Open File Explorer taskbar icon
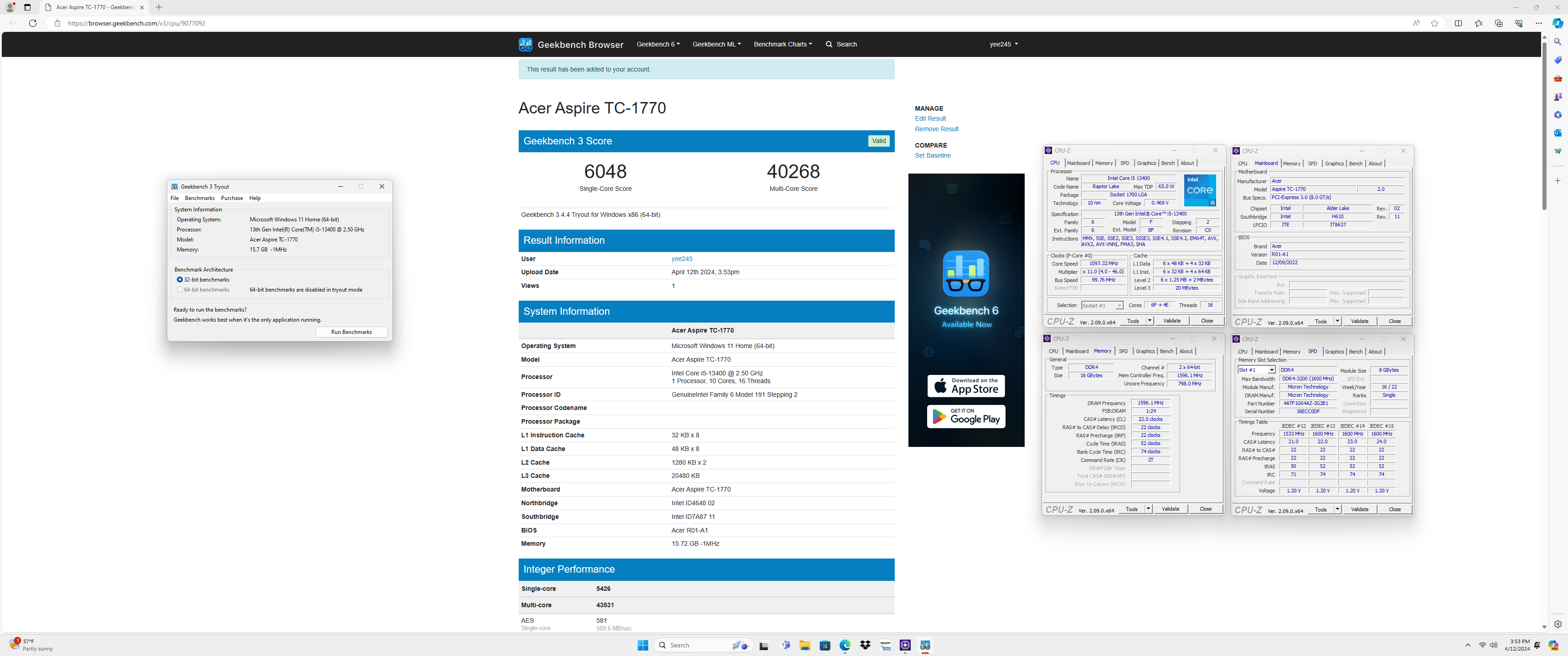Screen dimensions: 1568x656 click(805, 646)
